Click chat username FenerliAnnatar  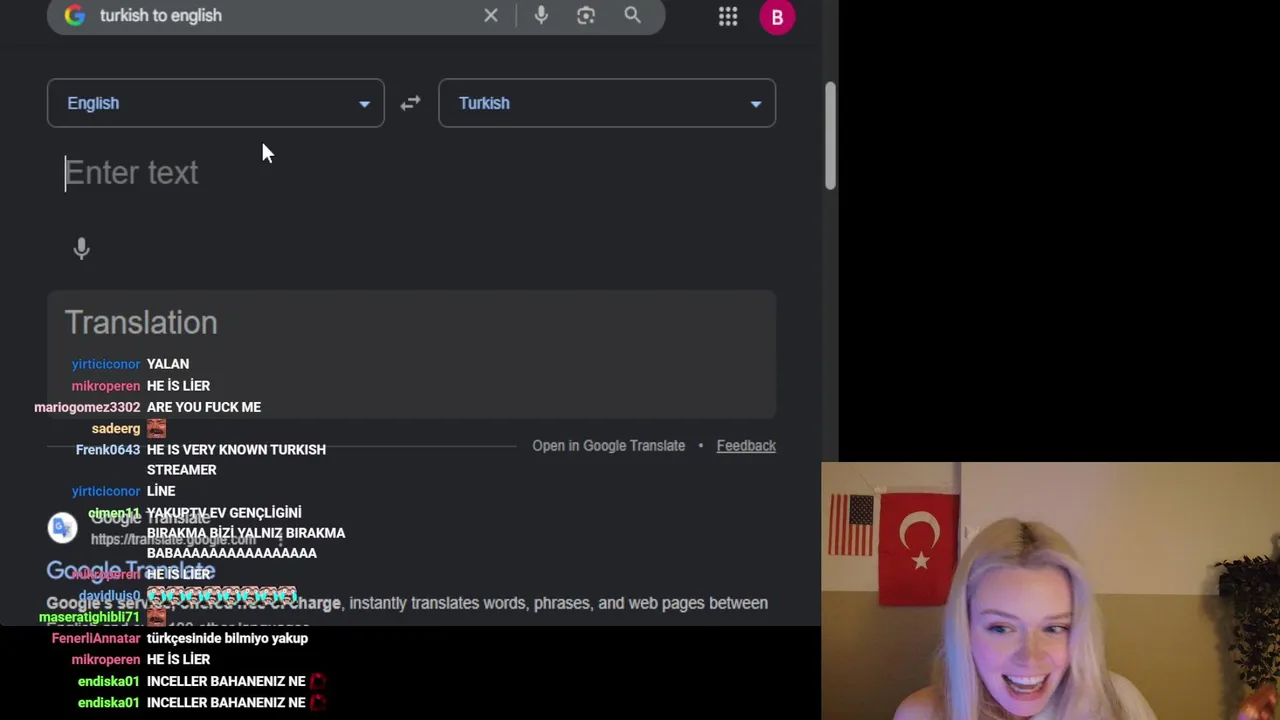click(x=96, y=638)
